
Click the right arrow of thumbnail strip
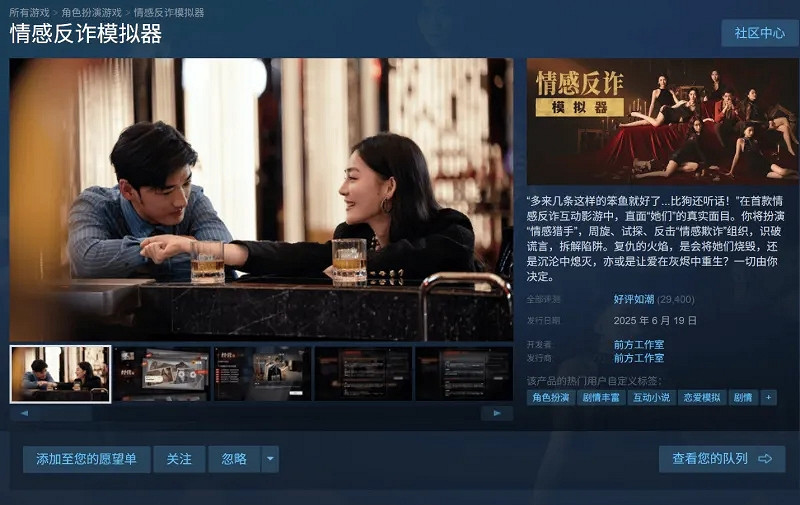pyautogui.click(x=496, y=413)
